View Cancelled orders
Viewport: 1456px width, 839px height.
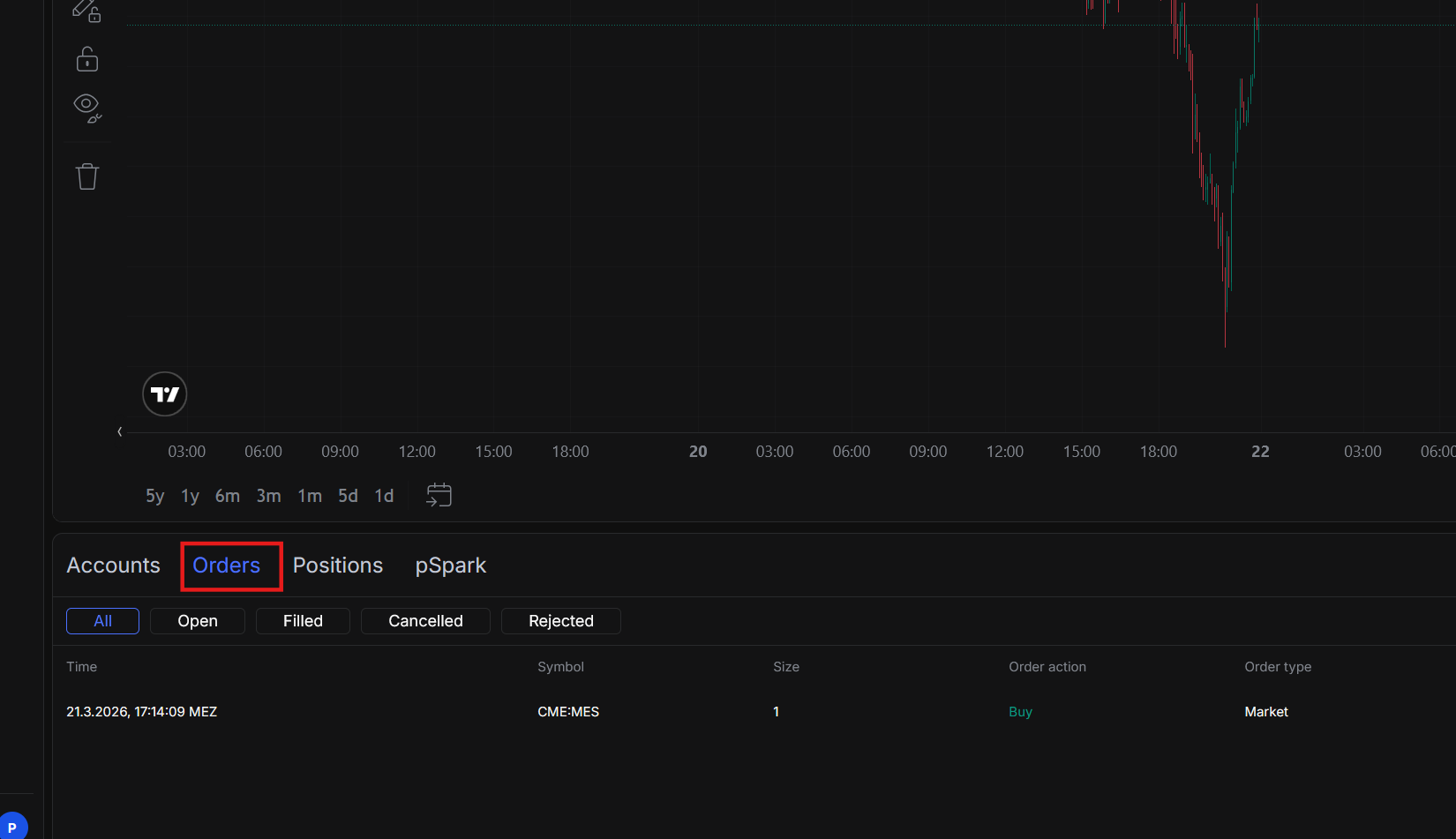(425, 620)
